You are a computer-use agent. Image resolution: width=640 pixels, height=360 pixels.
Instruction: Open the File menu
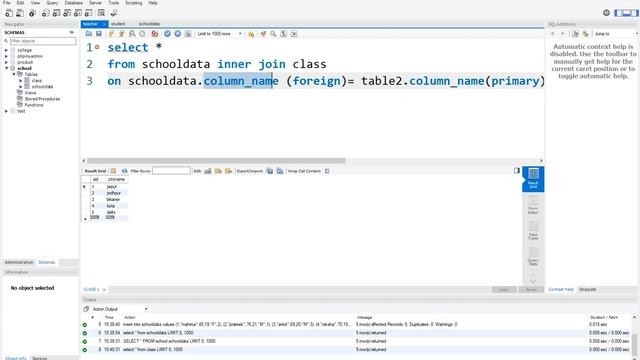tap(7, 3)
